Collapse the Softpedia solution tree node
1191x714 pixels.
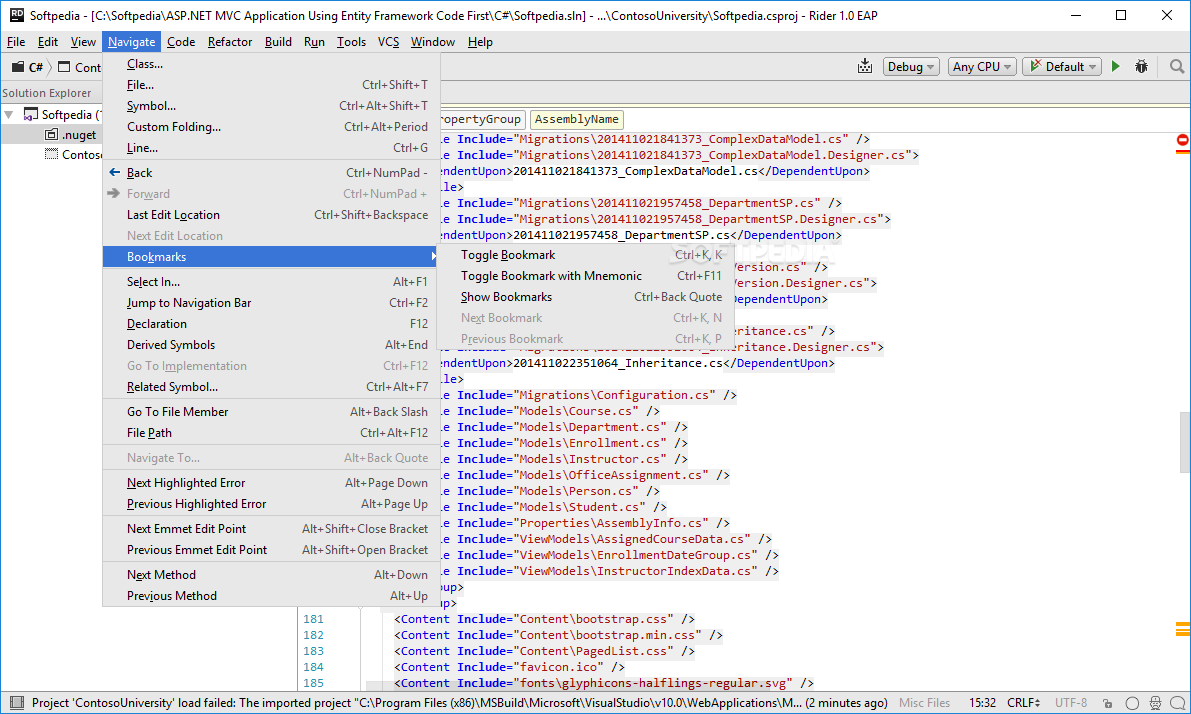(x=9, y=115)
